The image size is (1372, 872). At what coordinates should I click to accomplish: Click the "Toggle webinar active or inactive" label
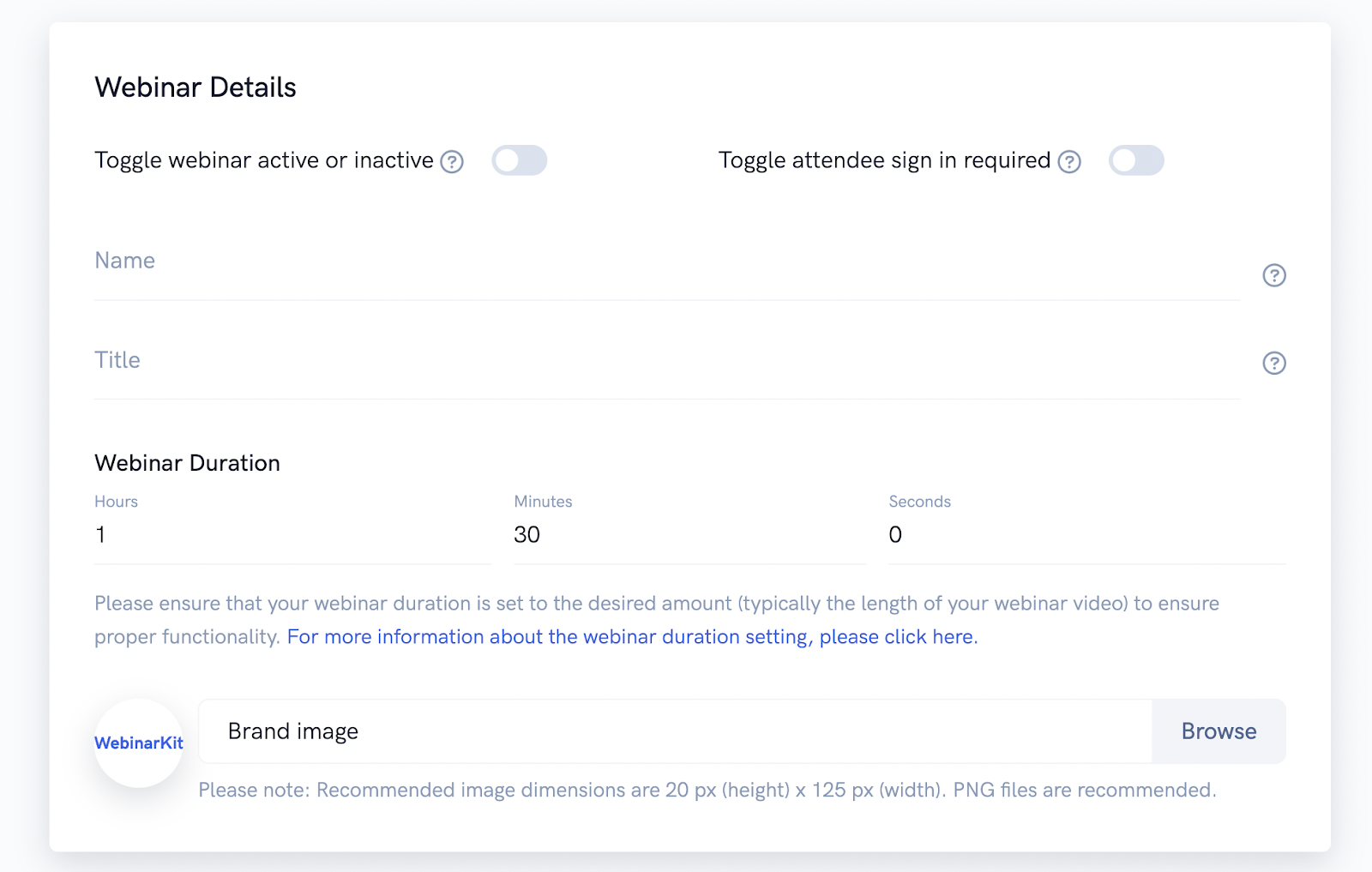pyautogui.click(x=264, y=160)
